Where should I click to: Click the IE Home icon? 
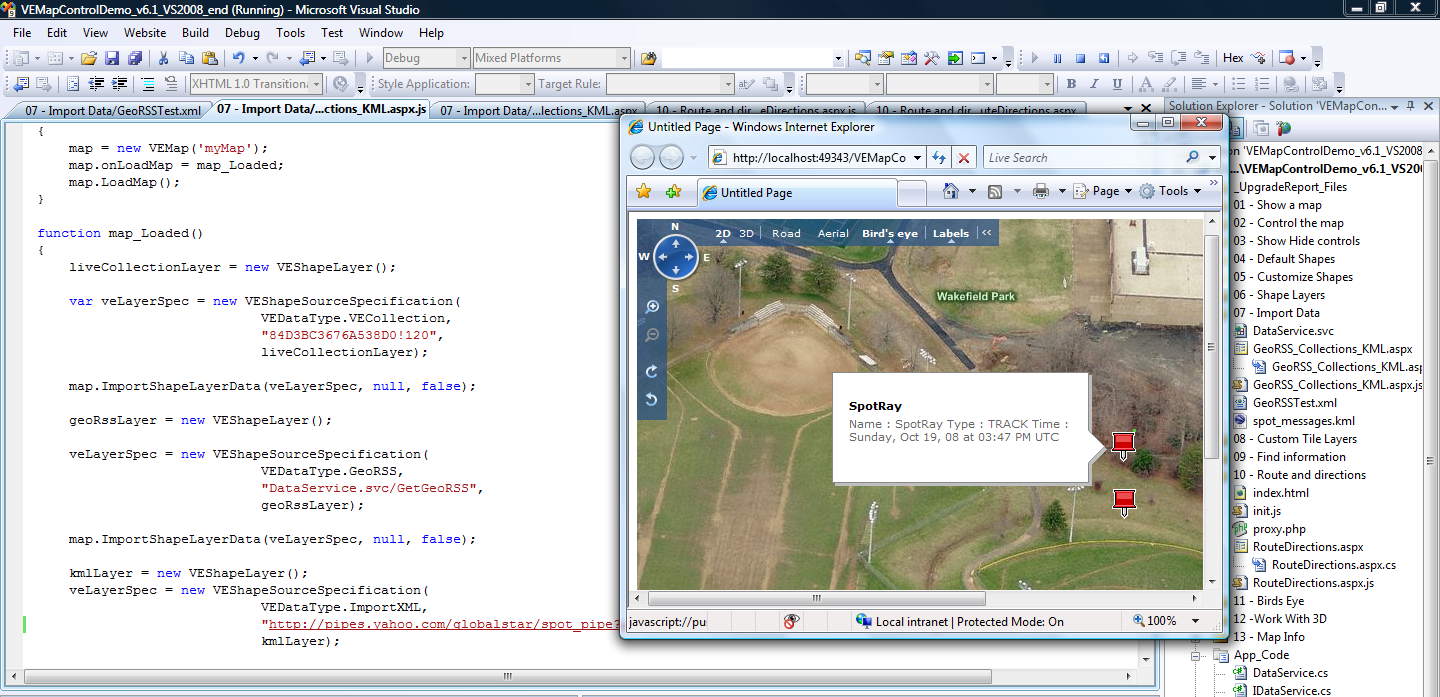951,191
